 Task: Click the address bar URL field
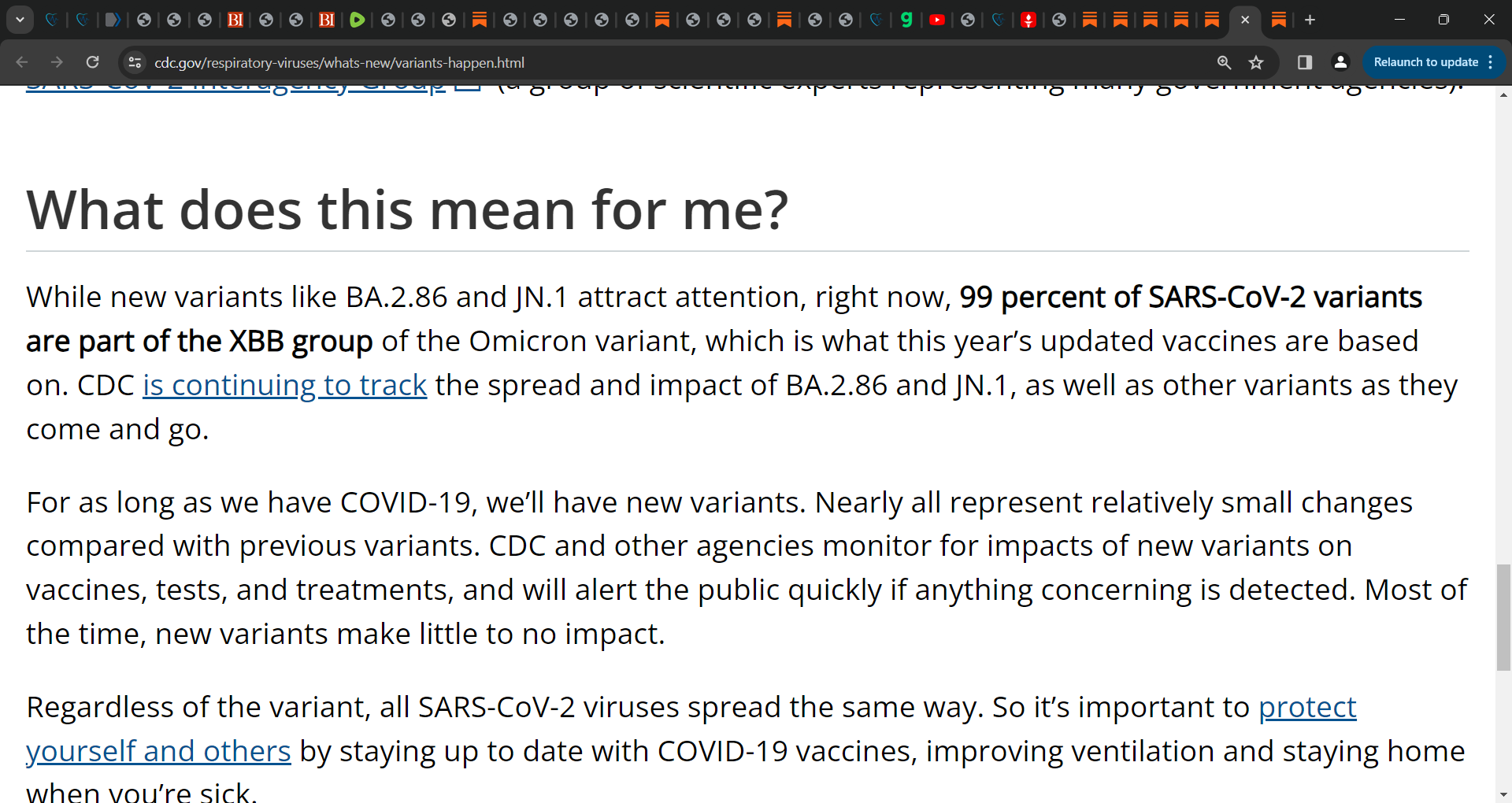click(339, 62)
